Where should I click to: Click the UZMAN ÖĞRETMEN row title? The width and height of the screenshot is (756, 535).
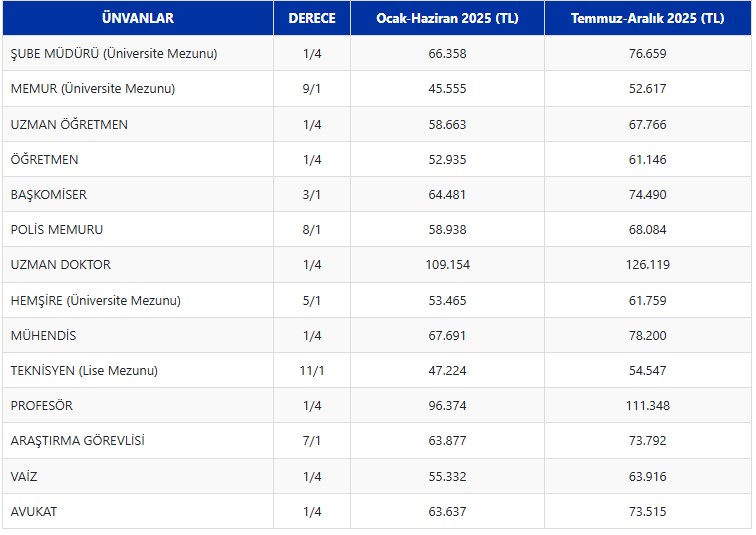click(69, 125)
